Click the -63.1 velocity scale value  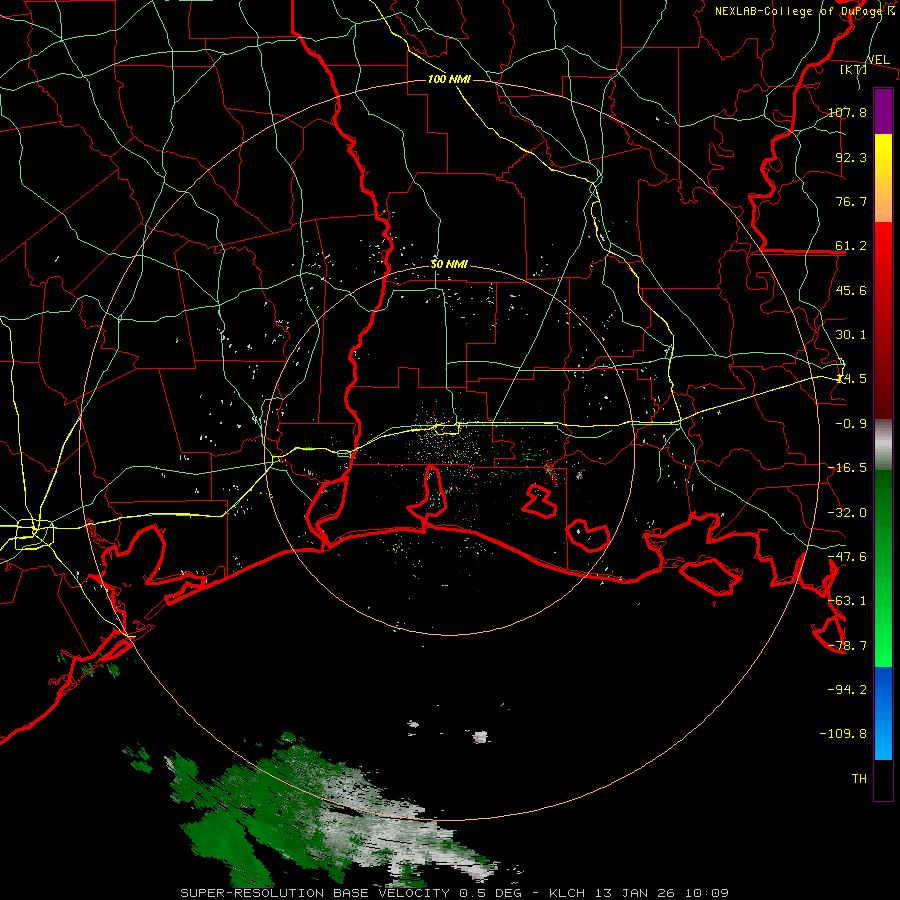pyautogui.click(x=847, y=601)
